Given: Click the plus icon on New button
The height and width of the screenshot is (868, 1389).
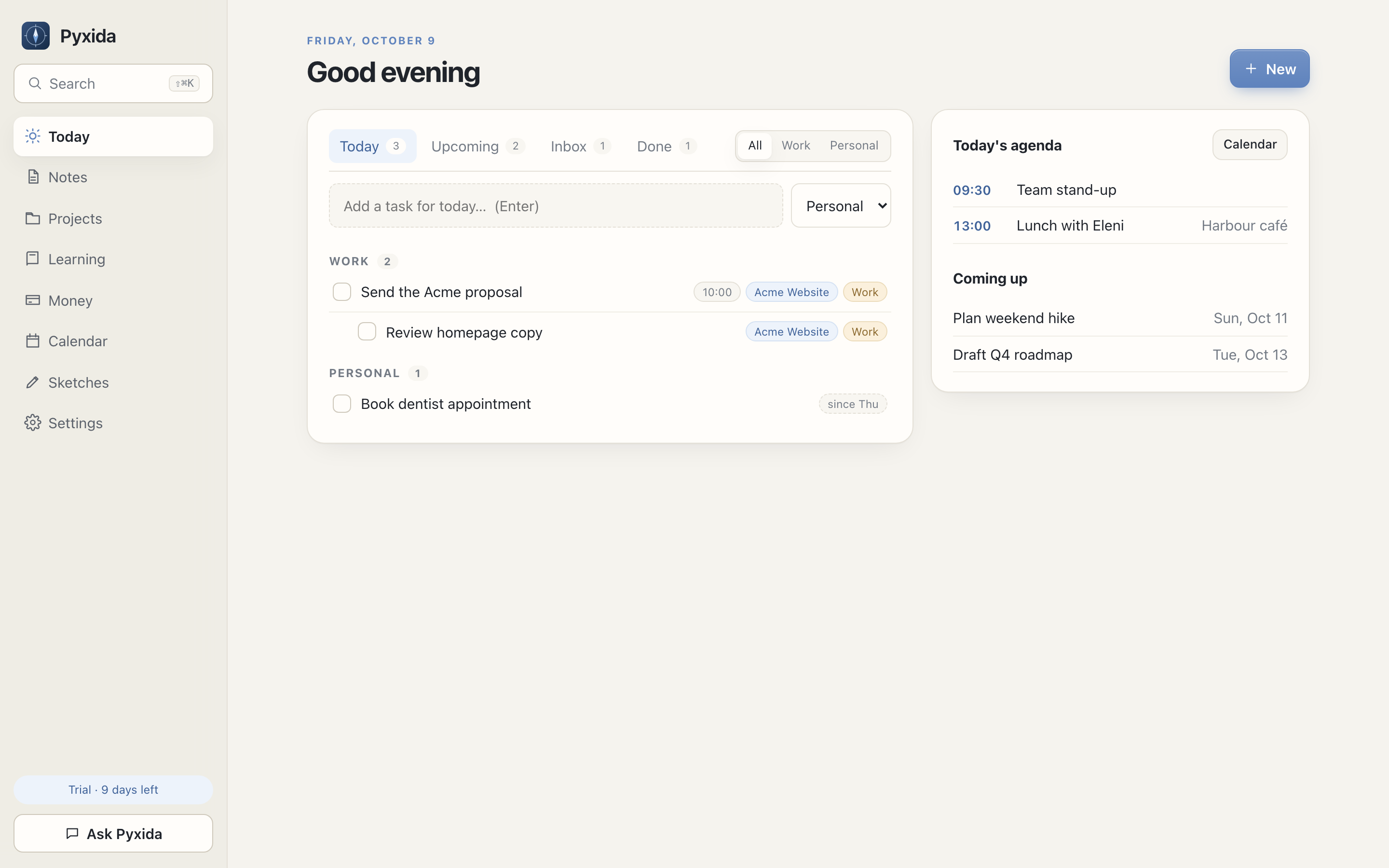Looking at the screenshot, I should pos(1251,68).
